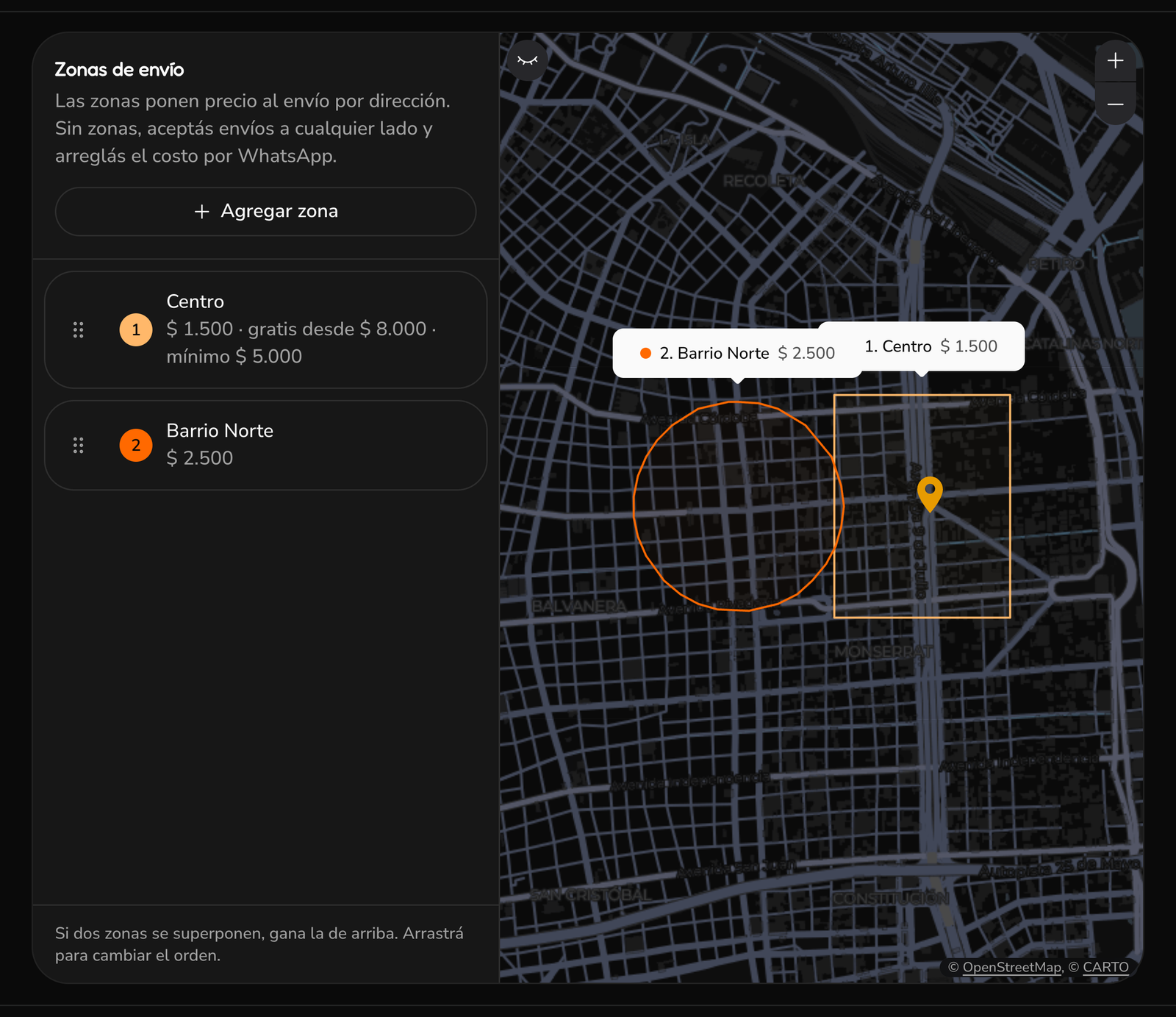Open the Centro zone card
Screen dimensions: 1176x1017
pyautogui.click(x=265, y=329)
